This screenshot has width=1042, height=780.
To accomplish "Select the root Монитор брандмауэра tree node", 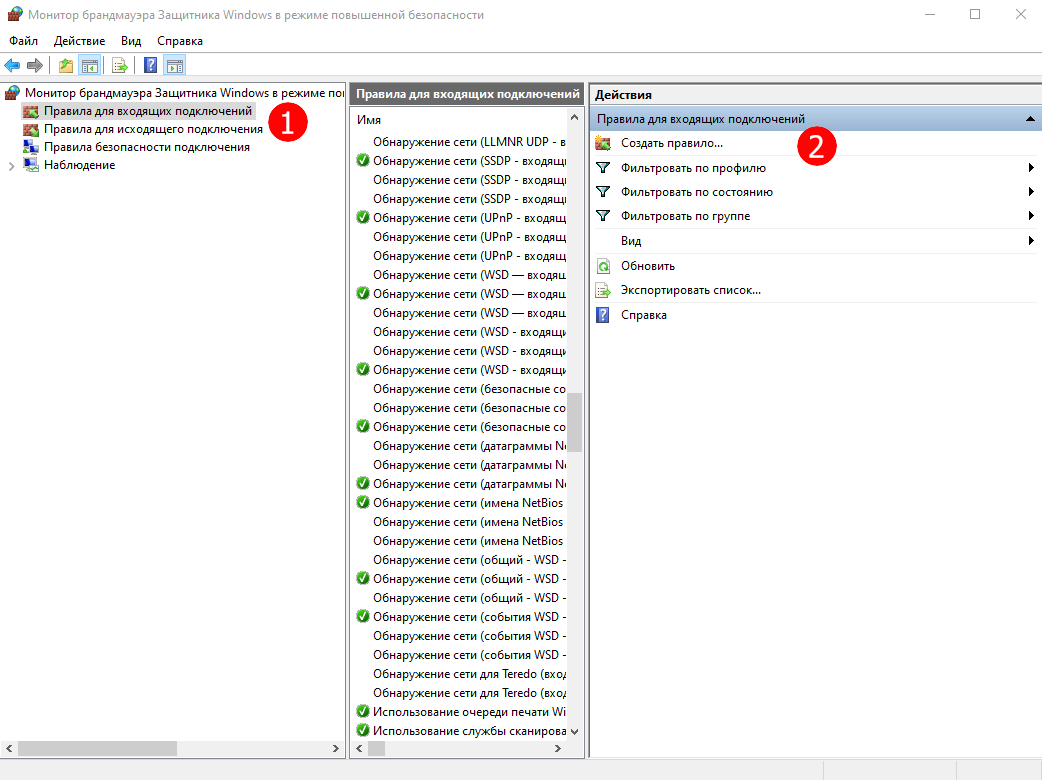I will [184, 93].
